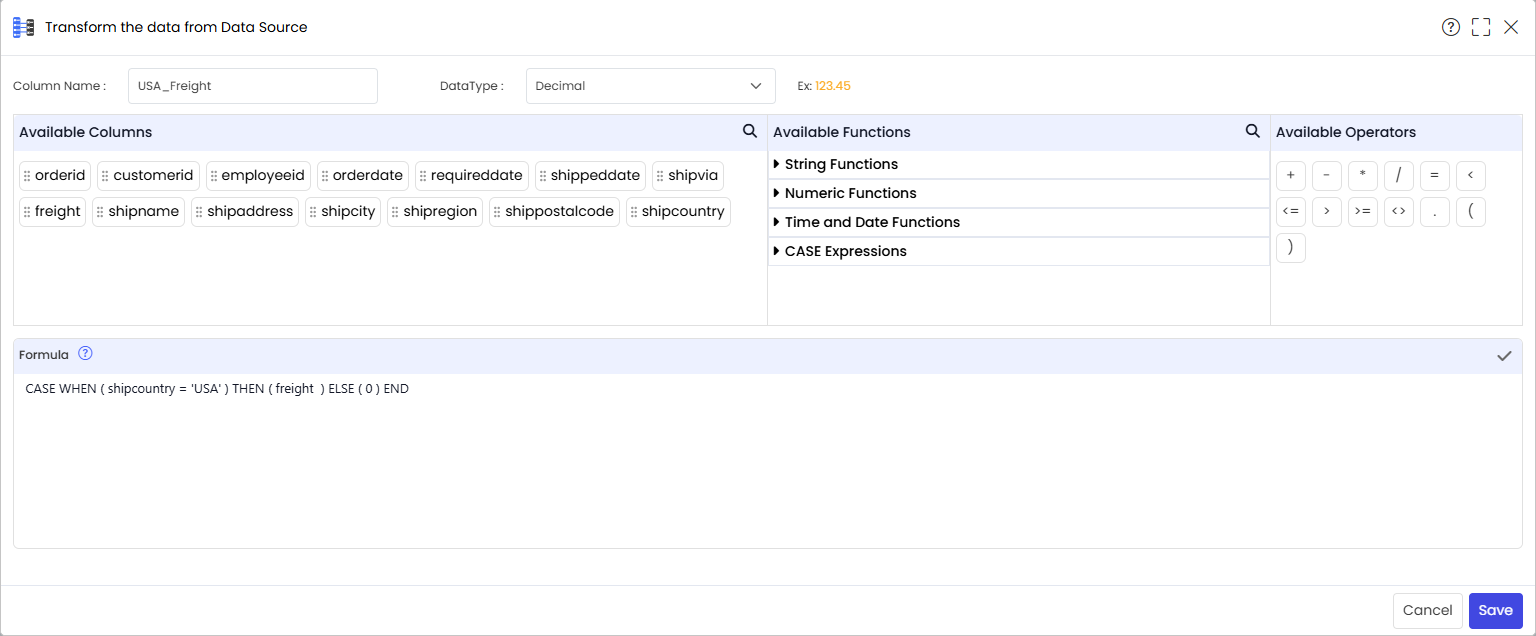Select the shippostalcode column chip
The width and height of the screenshot is (1536, 636).
(x=554, y=212)
